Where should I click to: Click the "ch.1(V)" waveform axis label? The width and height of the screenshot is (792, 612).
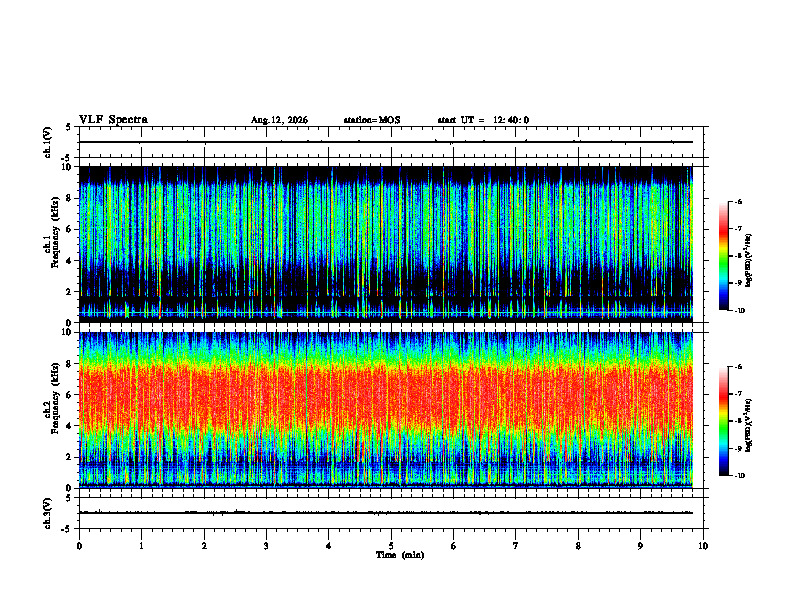point(47,142)
